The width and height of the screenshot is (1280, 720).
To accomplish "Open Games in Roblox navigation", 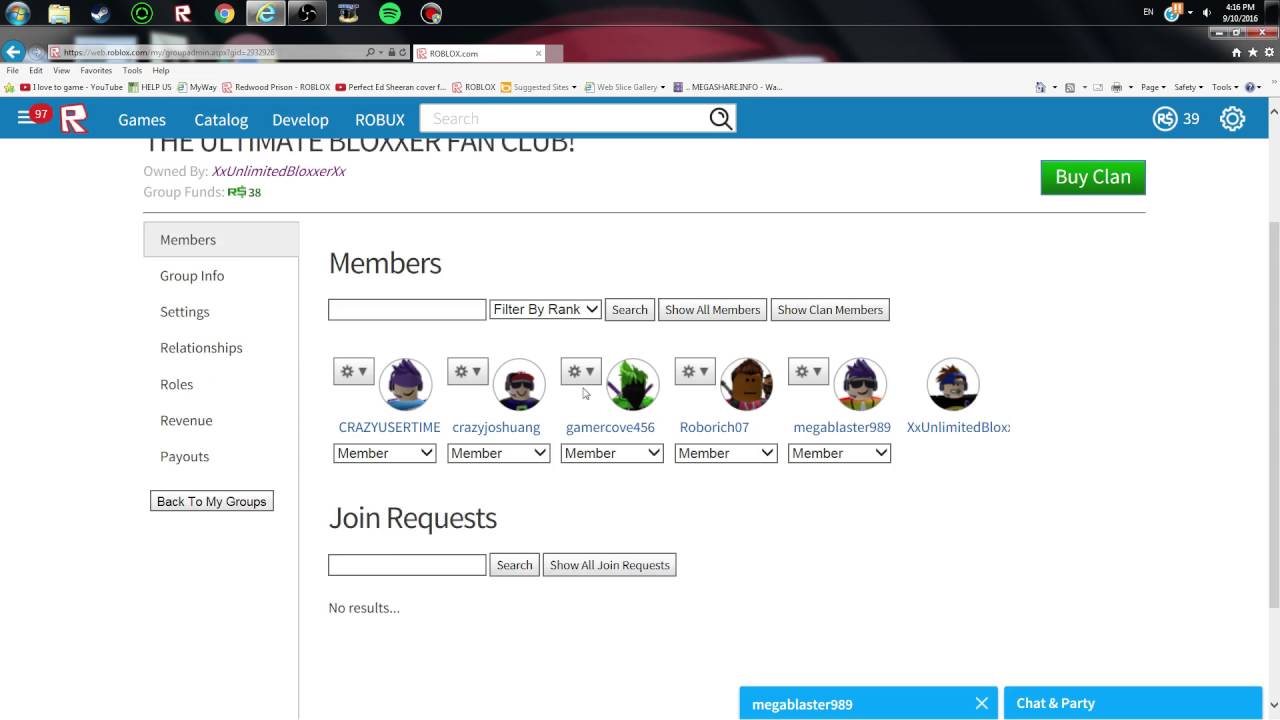I will coord(142,119).
